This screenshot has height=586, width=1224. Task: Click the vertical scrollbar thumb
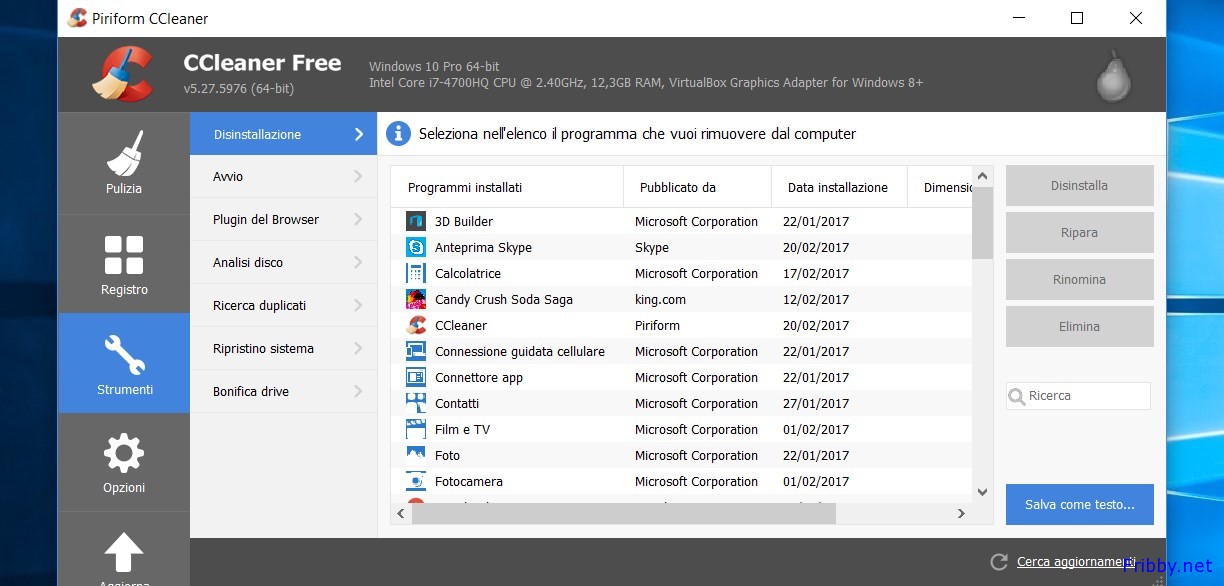(983, 223)
